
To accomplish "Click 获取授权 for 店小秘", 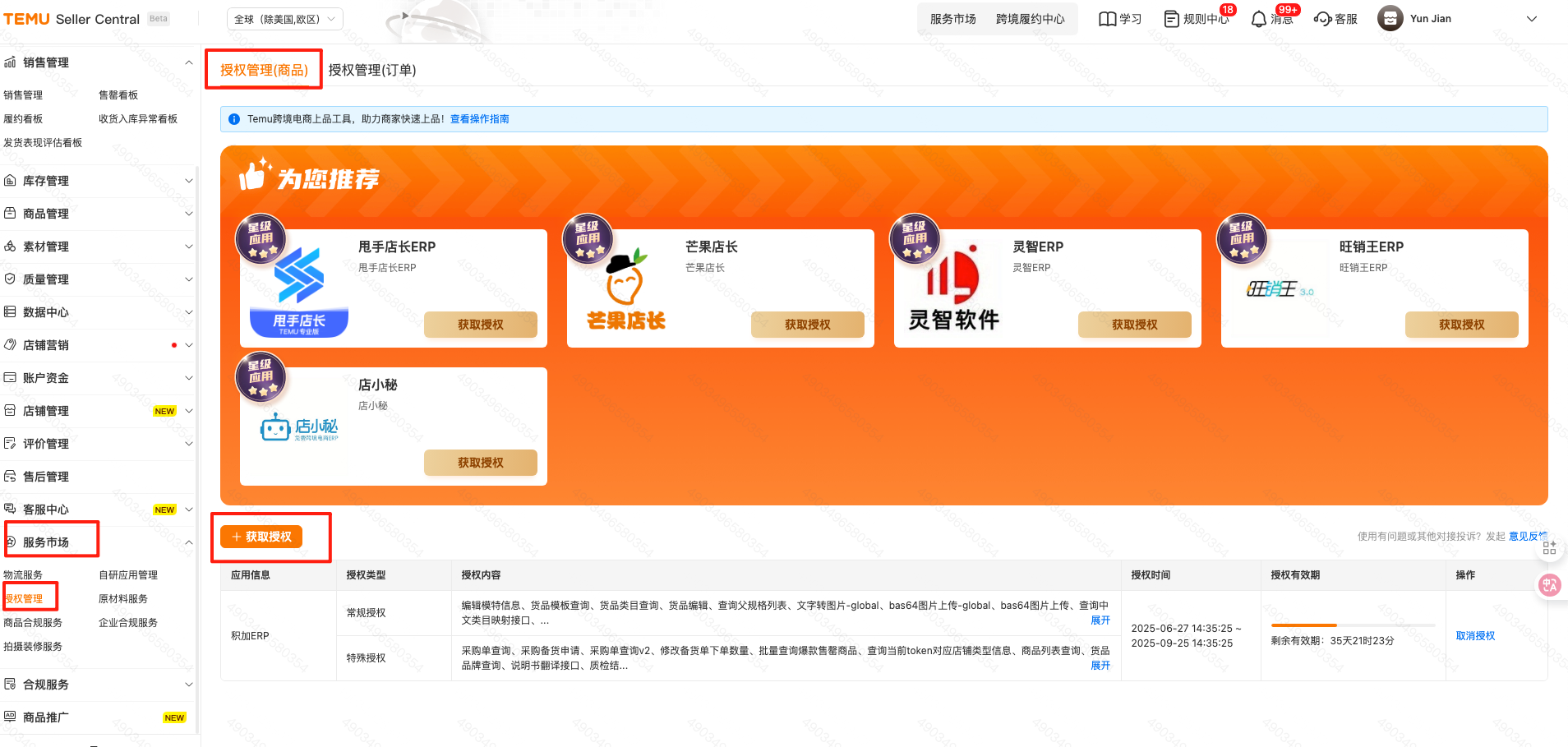I will (x=481, y=463).
